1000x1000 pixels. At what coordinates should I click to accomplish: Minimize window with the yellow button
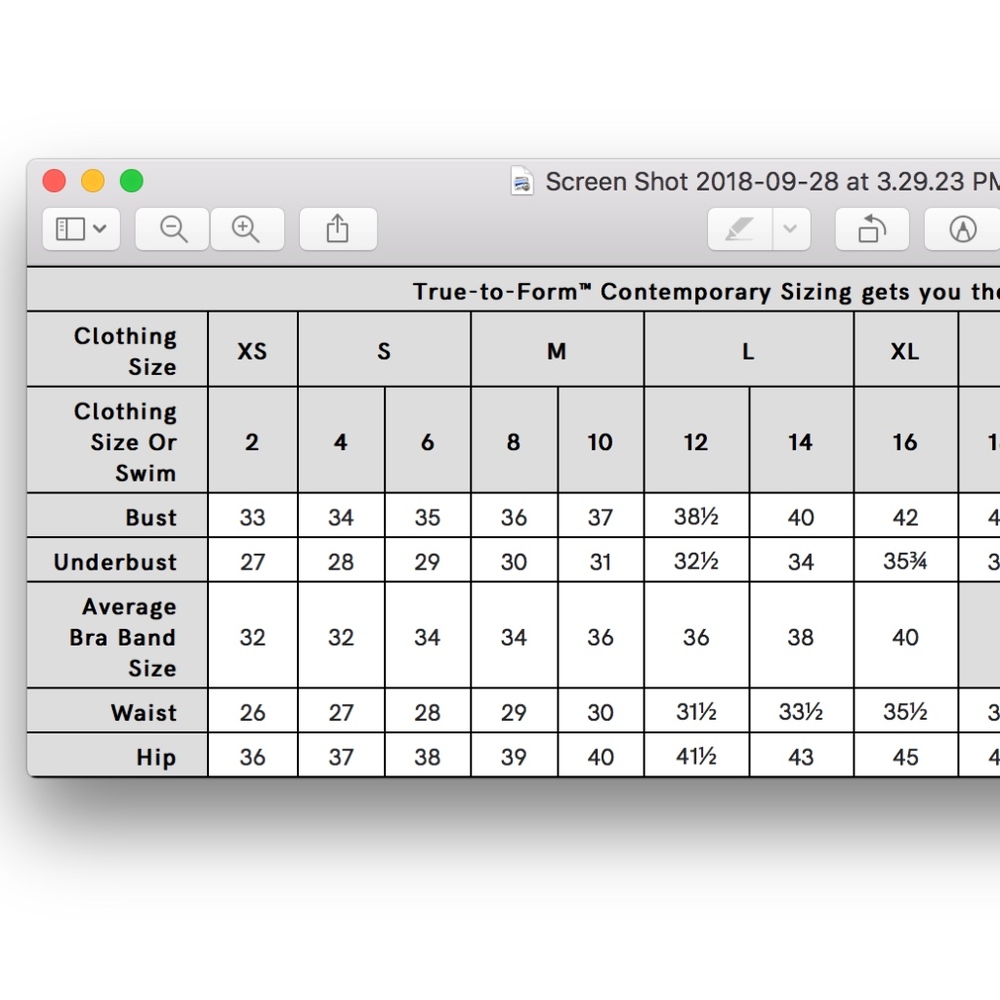93,181
